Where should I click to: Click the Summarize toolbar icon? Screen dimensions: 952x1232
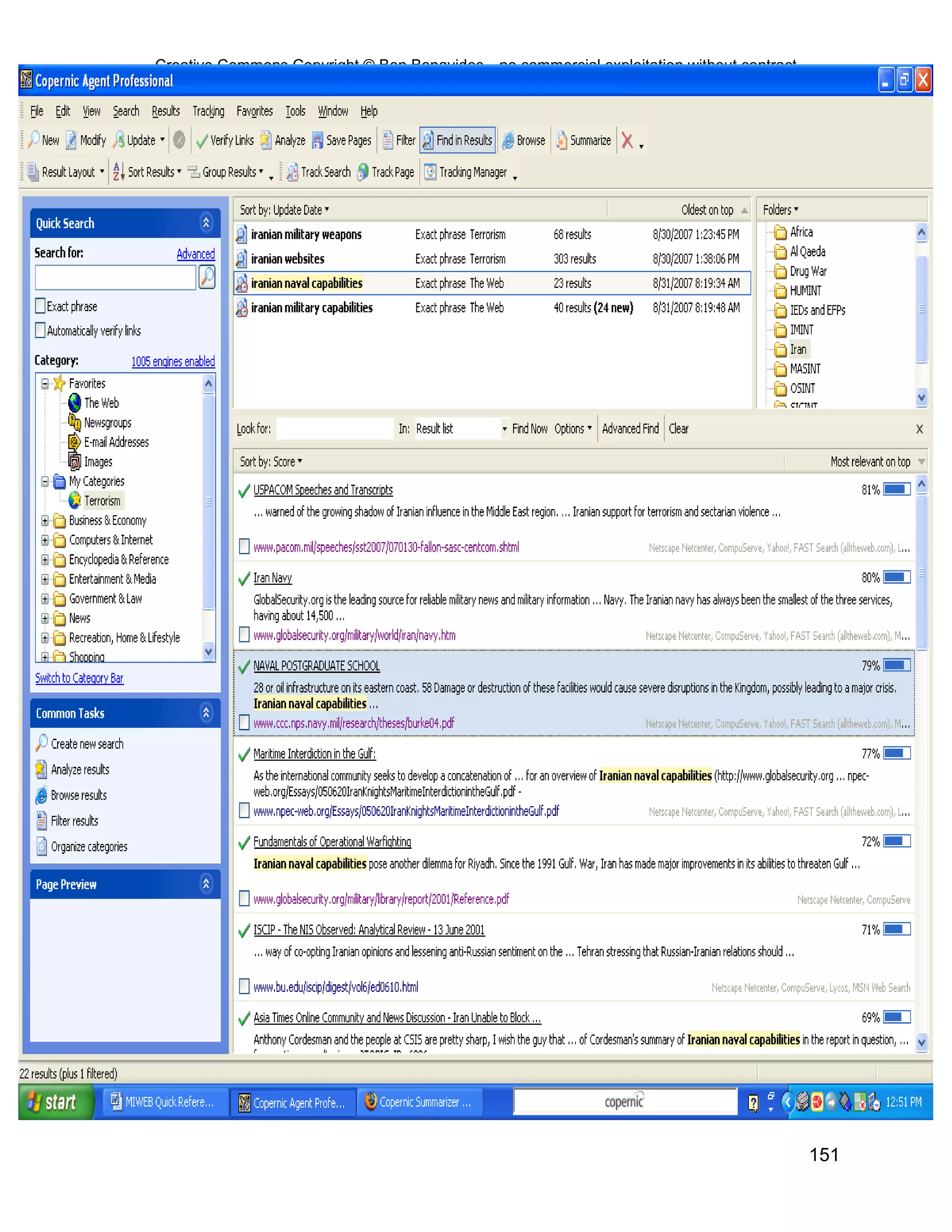[562, 140]
